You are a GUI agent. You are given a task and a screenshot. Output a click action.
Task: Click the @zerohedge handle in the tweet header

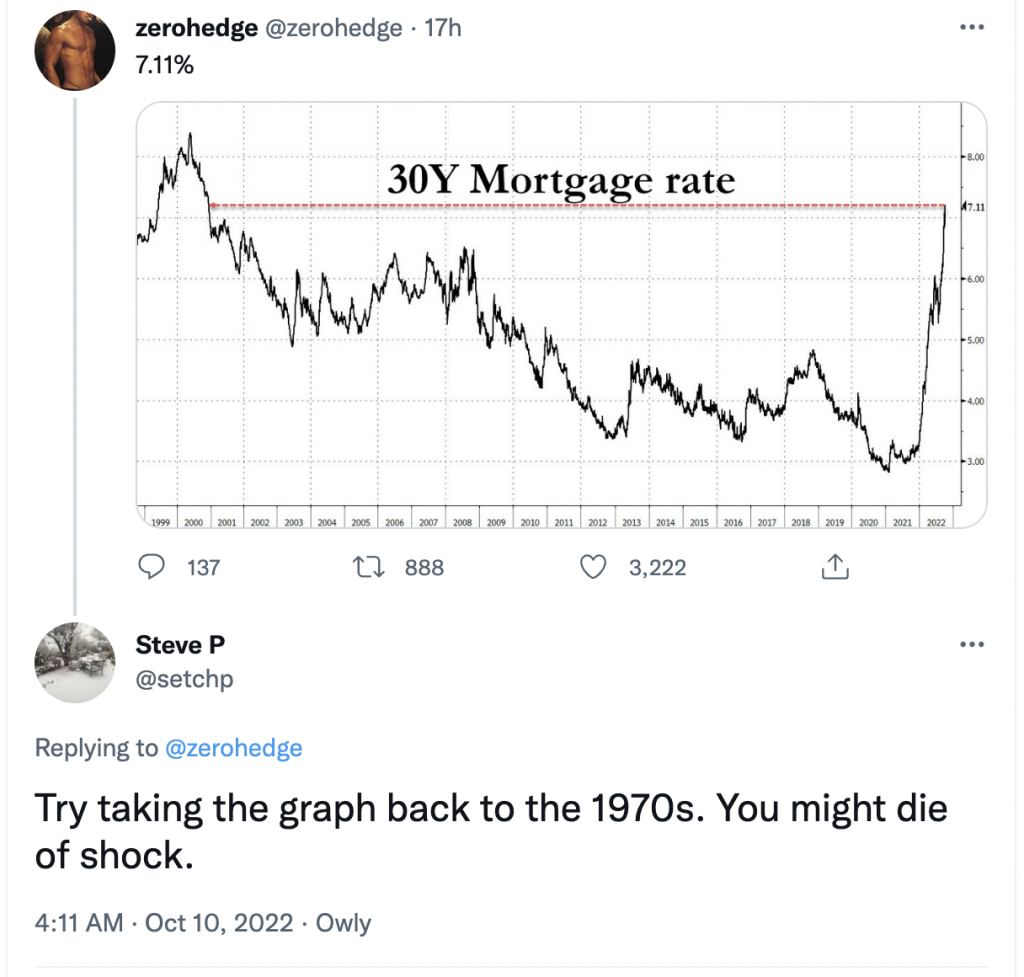[x=333, y=28]
